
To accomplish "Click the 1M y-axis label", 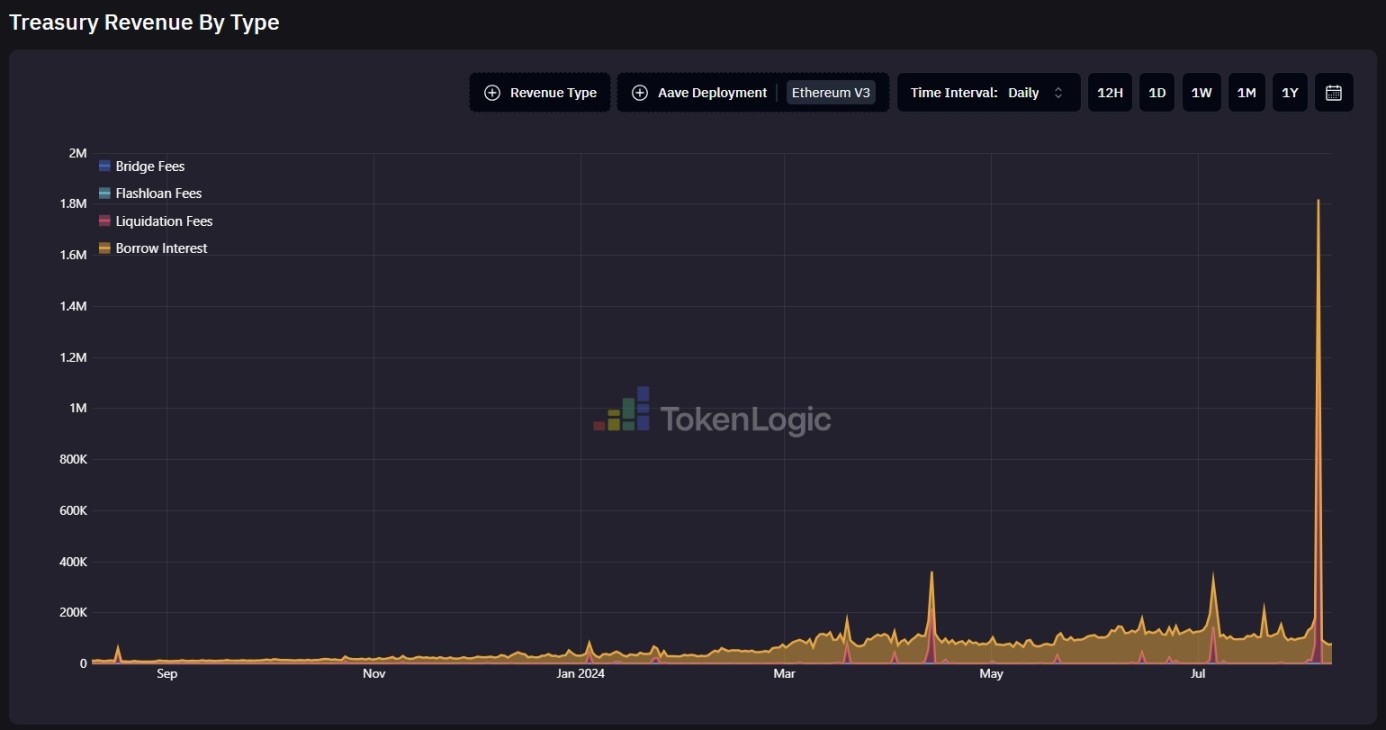I will coord(78,408).
